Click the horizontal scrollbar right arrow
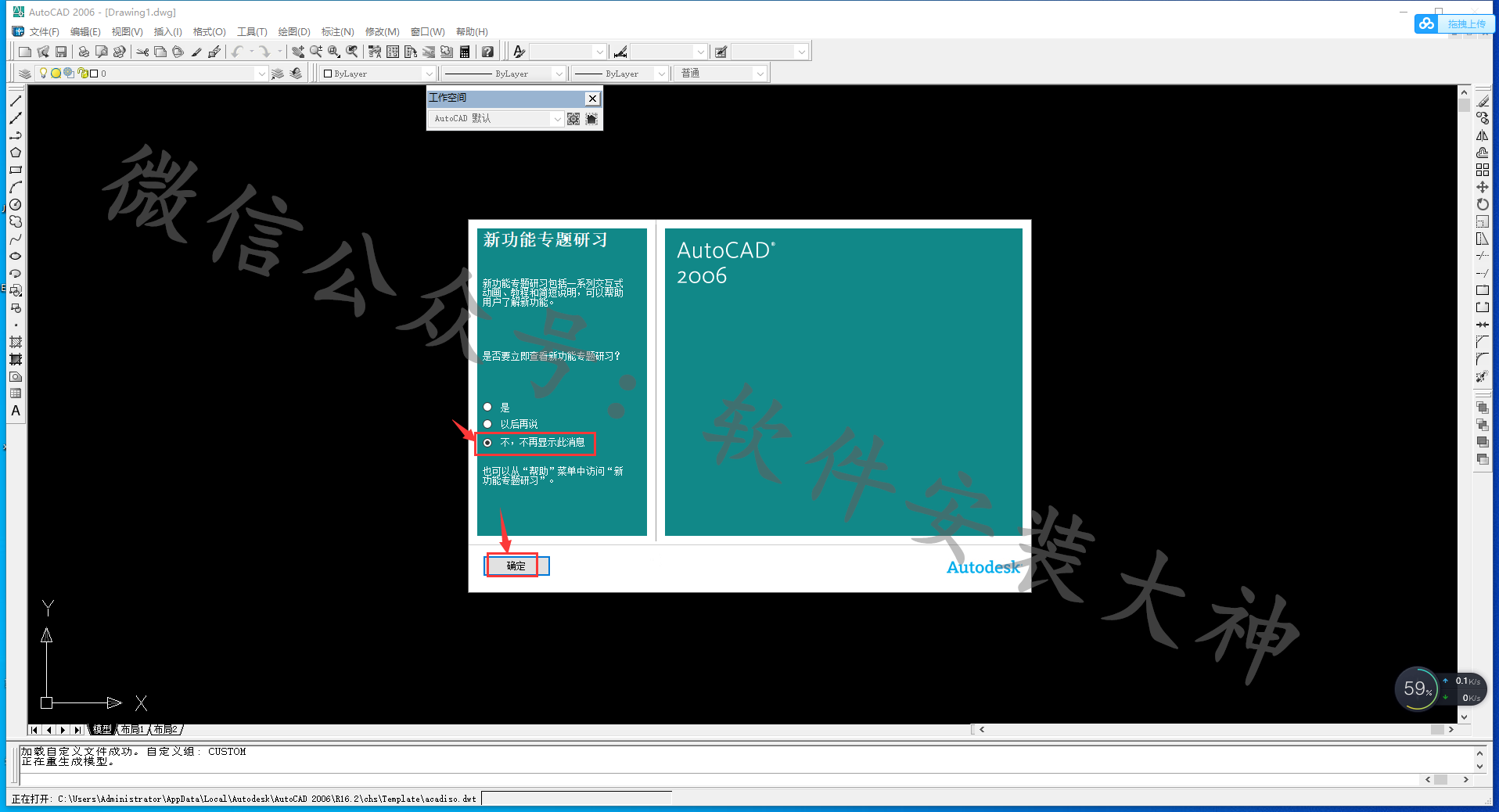Image resolution: width=1499 pixels, height=812 pixels. click(x=1450, y=729)
